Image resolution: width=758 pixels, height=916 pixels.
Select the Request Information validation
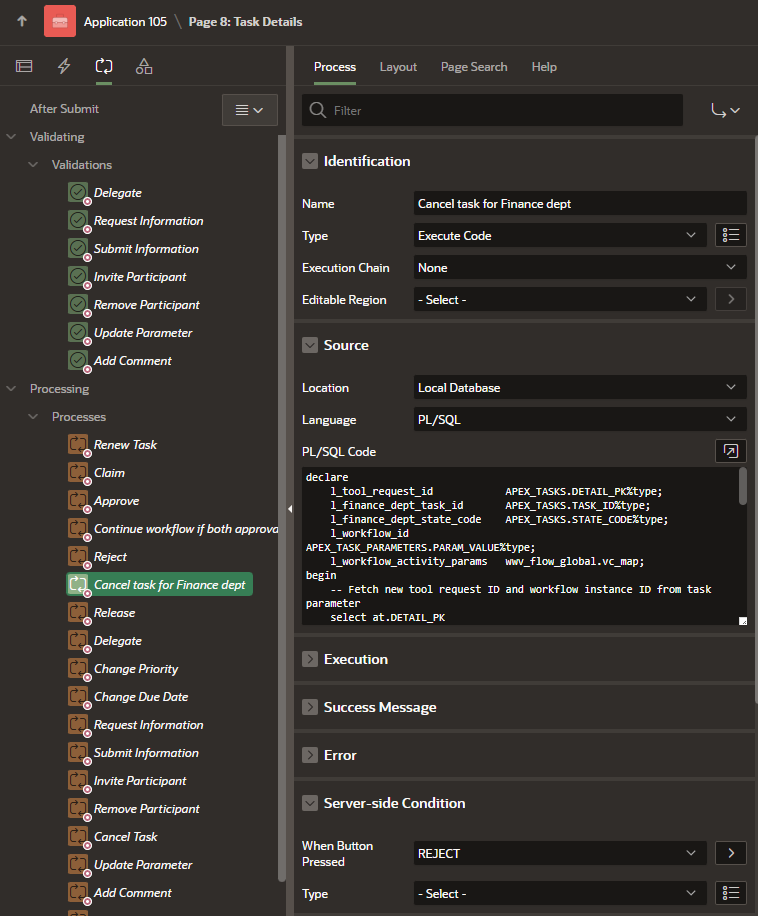(x=148, y=221)
